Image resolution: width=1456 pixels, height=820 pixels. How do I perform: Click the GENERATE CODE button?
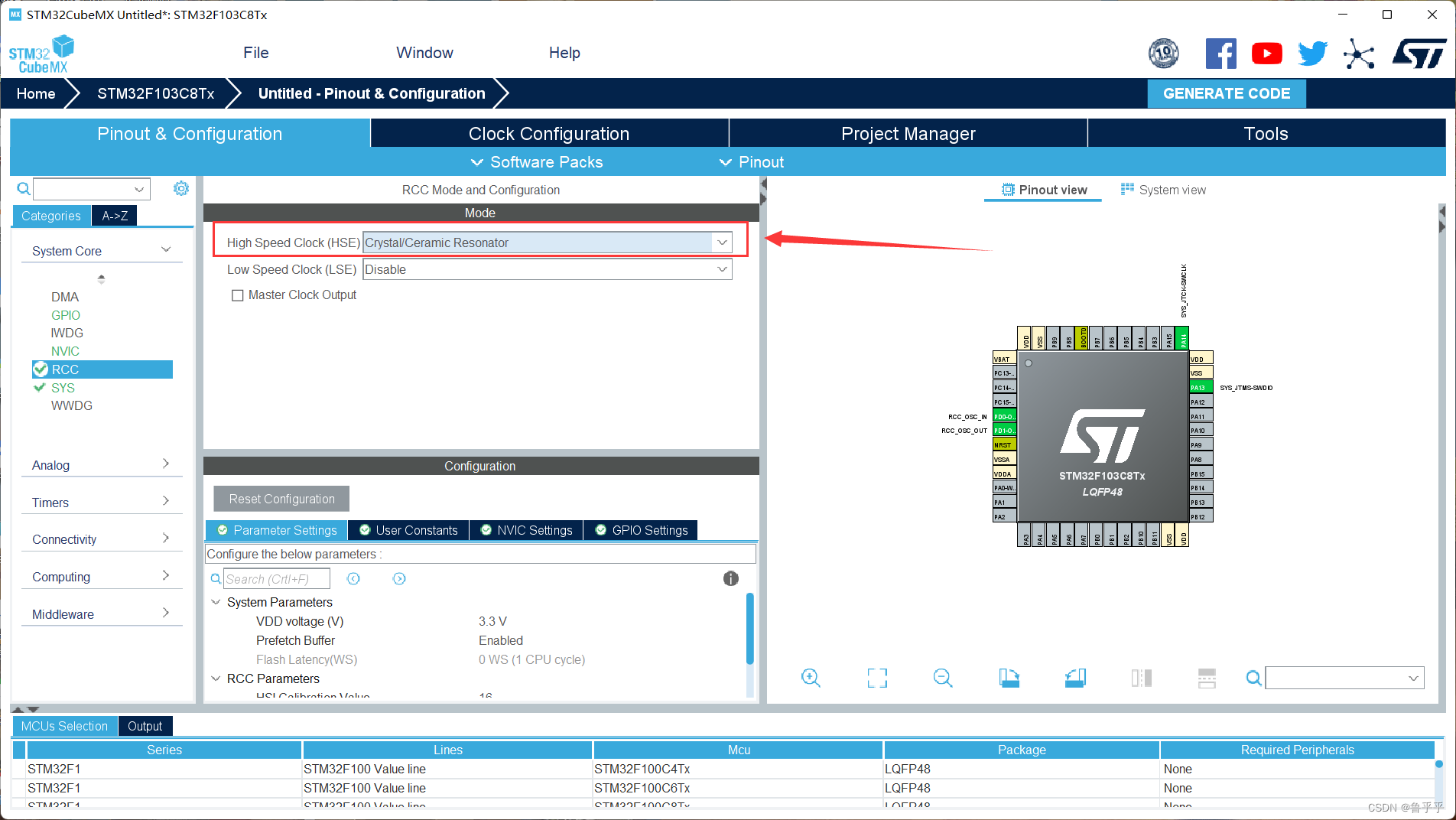1227,93
